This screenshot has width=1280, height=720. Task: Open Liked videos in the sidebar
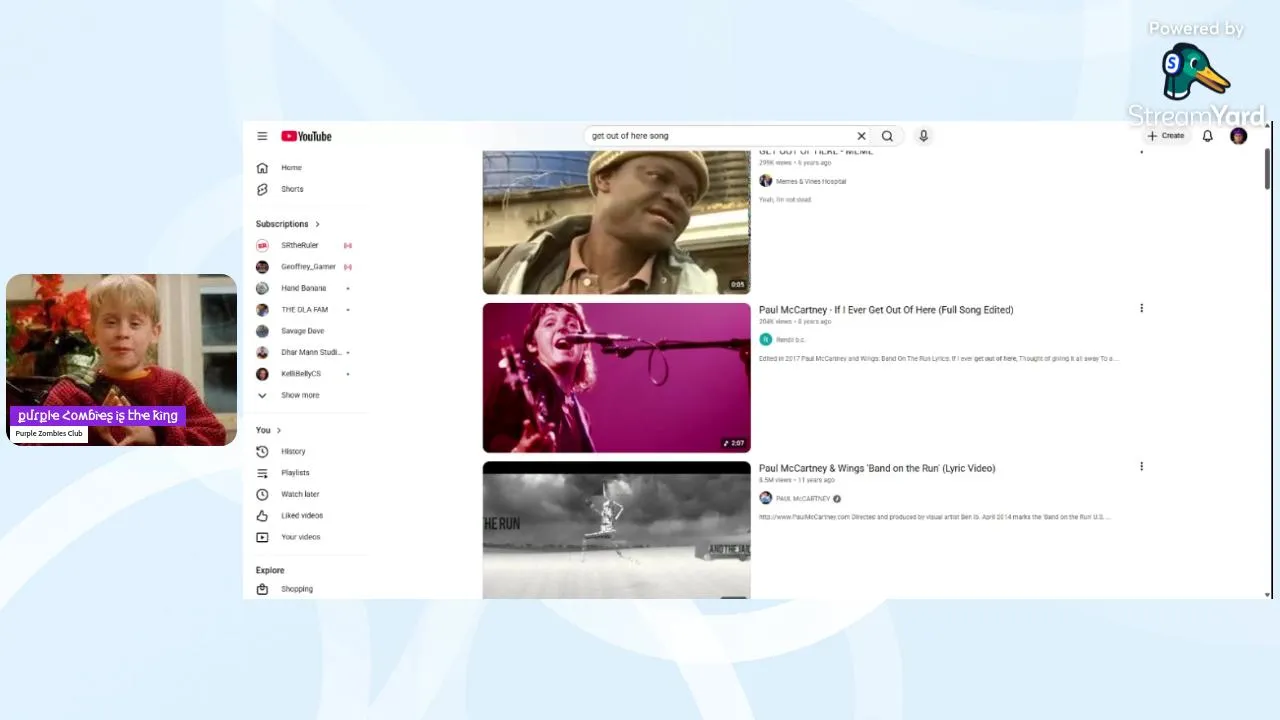pos(304,516)
